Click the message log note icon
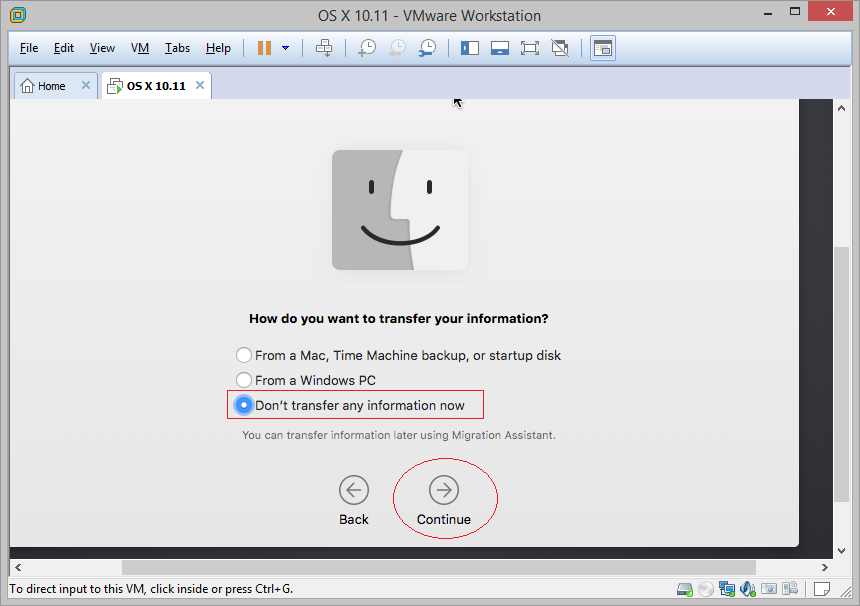860x606 pixels. pyautogui.click(x=822, y=589)
